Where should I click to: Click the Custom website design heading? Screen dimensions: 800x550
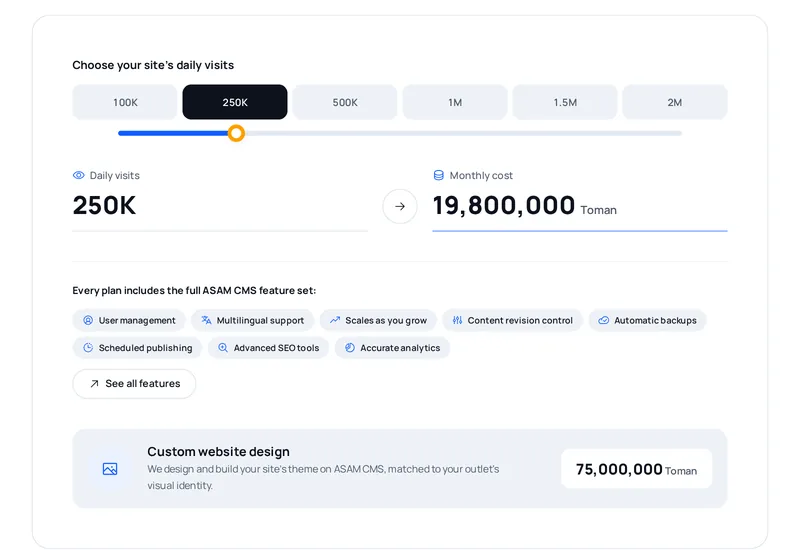218,452
